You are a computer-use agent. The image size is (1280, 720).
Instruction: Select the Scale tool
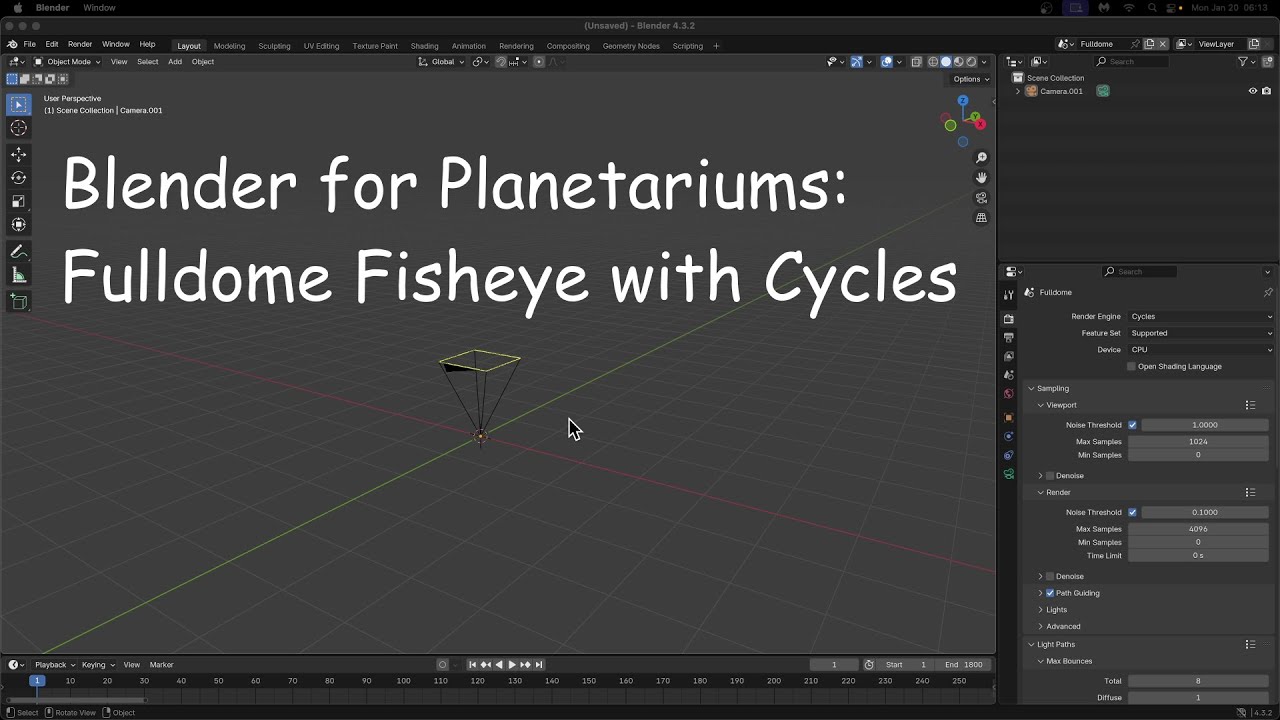18,201
